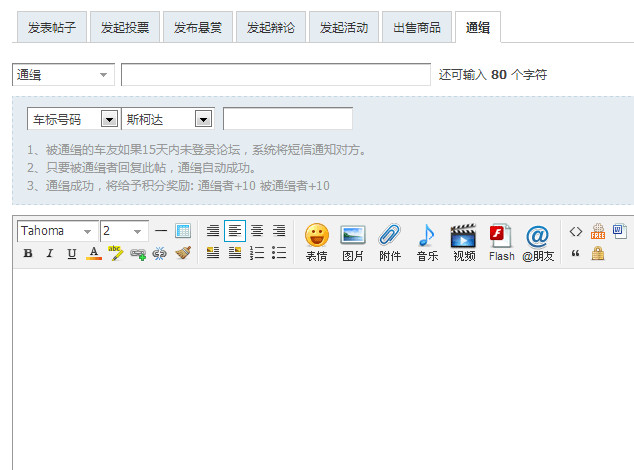Expand the 车标号码 dropdown
The image size is (634, 470).
(73, 119)
